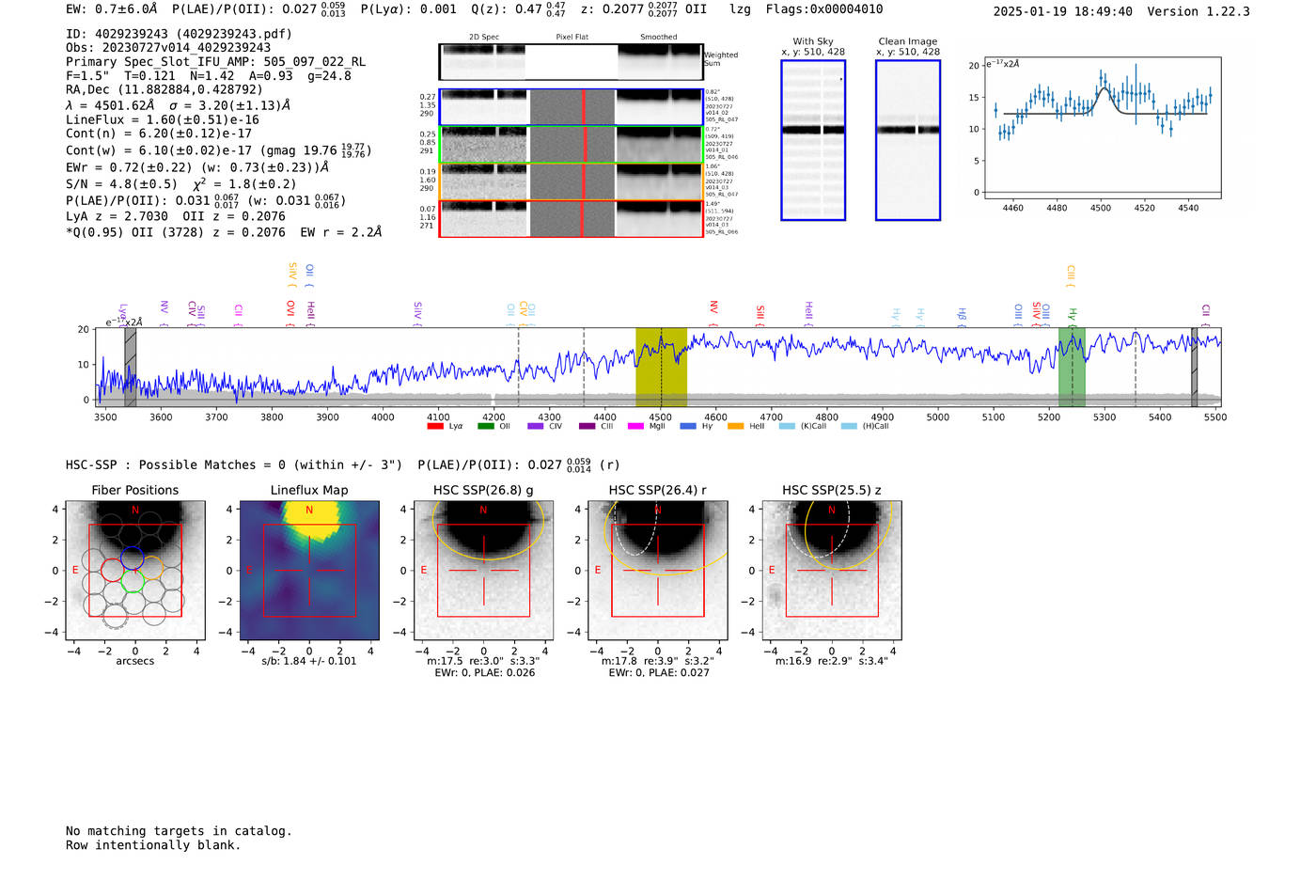This screenshot has height=896, width=1316.
Task: Open the HSC SSP(26.8) g image
Action: coord(484,571)
